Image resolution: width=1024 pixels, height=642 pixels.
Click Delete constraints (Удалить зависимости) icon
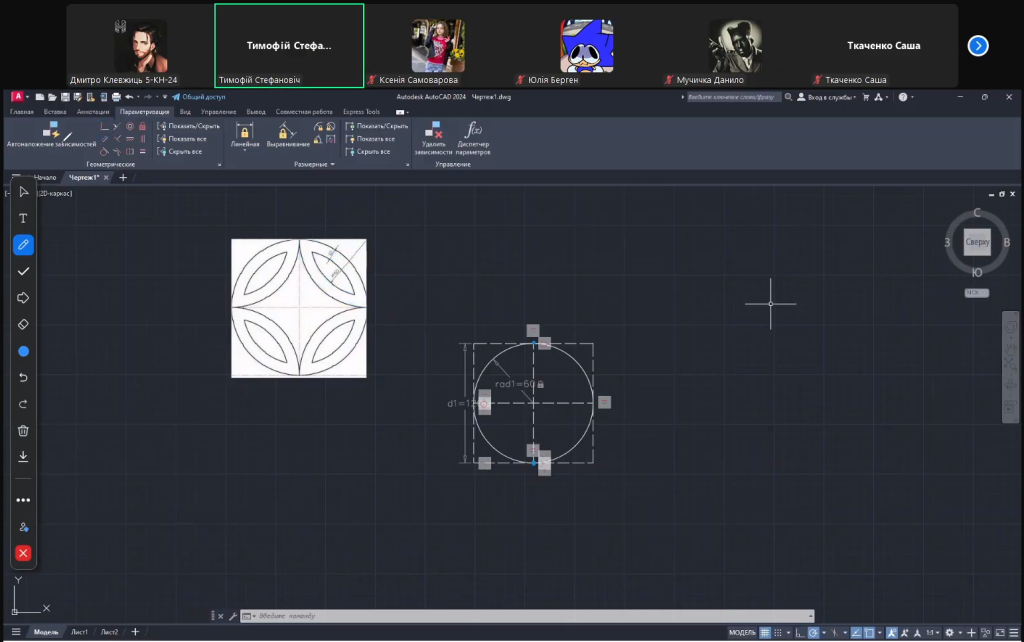(434, 131)
